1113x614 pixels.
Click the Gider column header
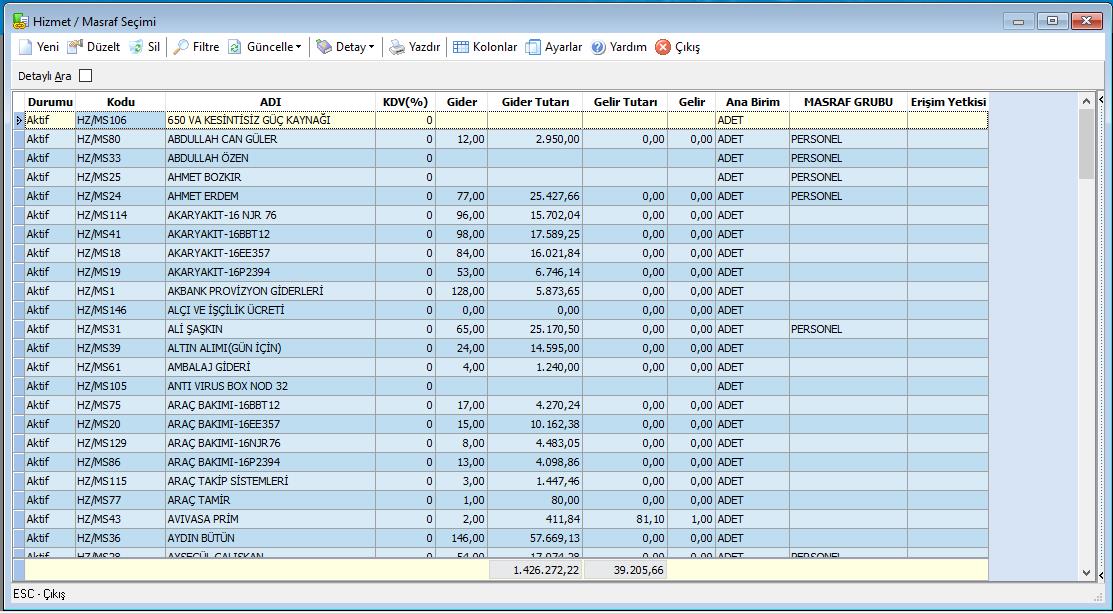coord(461,102)
